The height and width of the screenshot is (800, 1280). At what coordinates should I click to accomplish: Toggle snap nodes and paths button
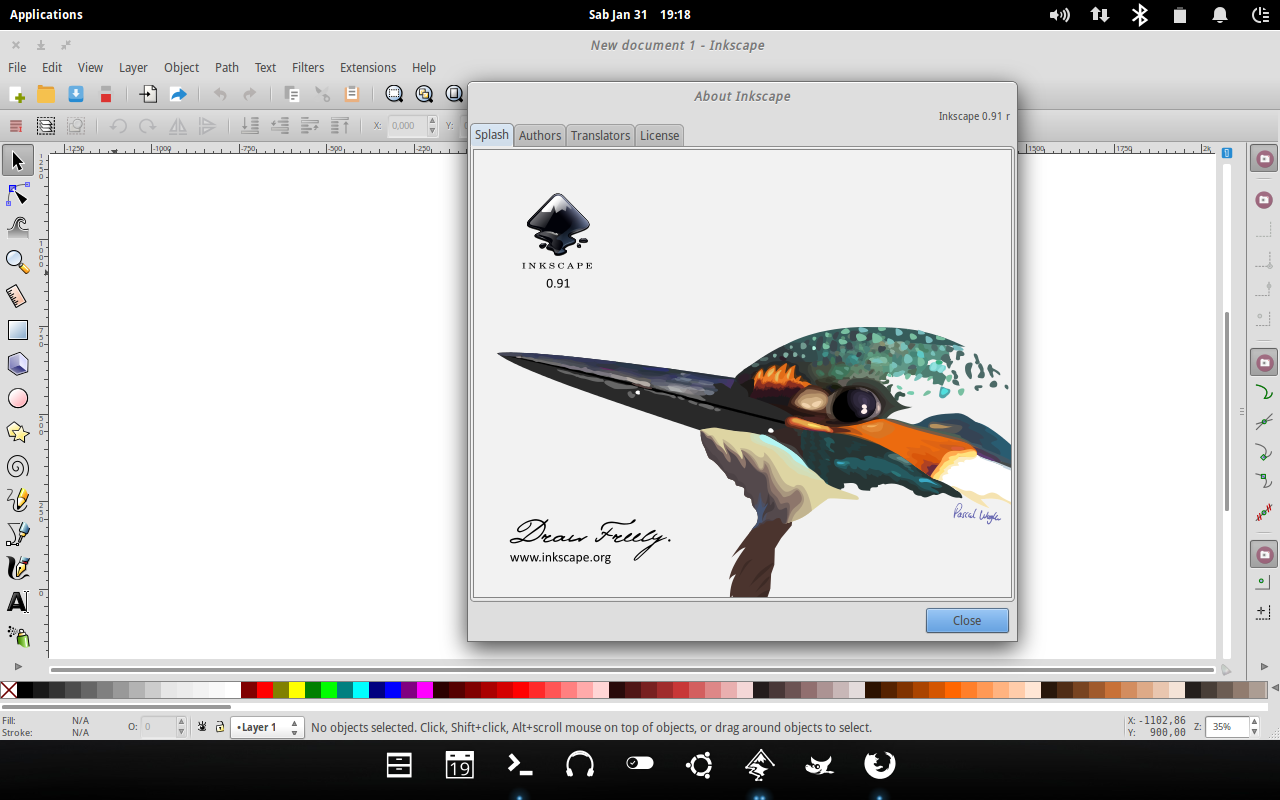1265,362
